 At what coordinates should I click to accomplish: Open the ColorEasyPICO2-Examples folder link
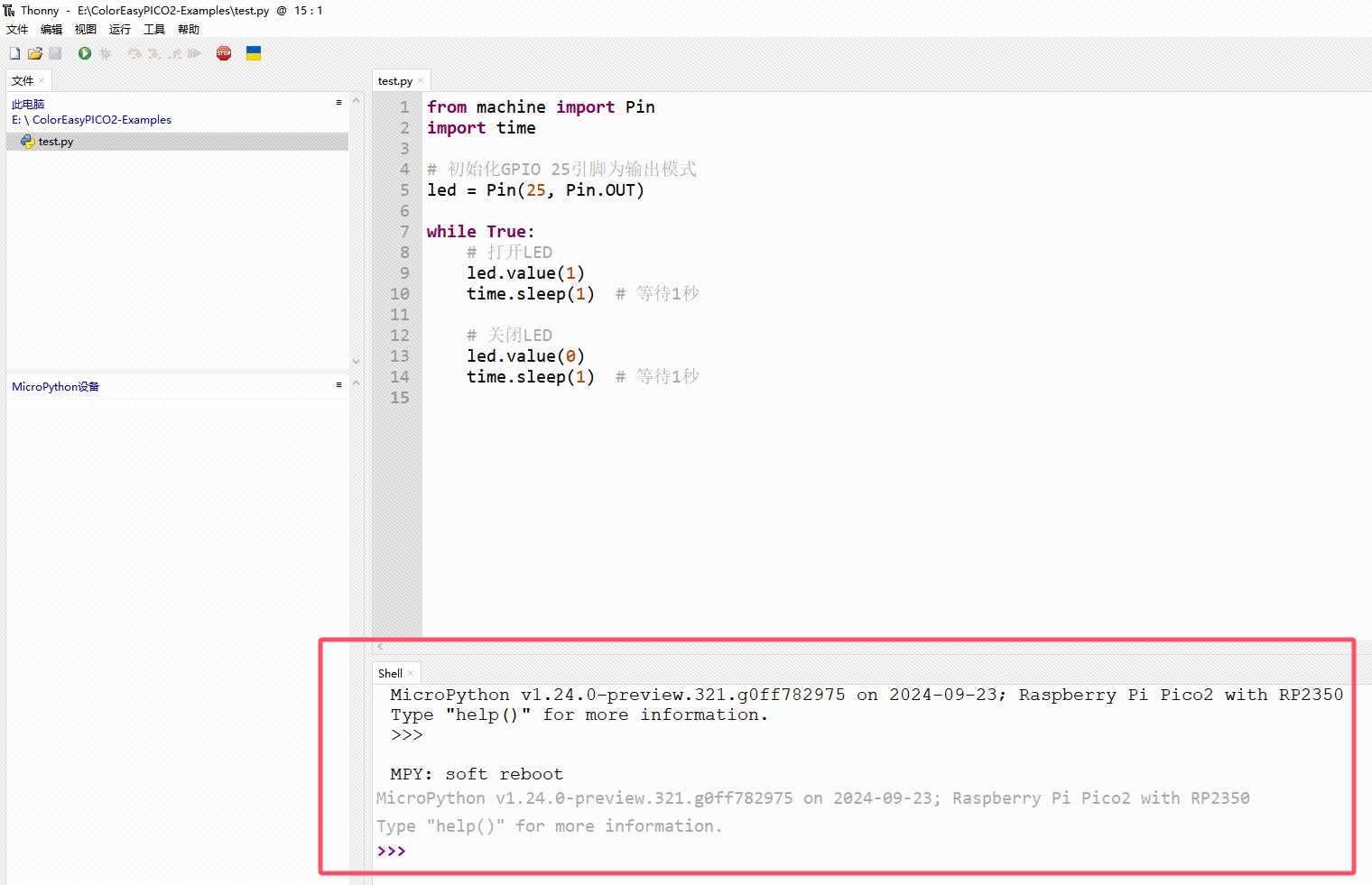[x=102, y=120]
